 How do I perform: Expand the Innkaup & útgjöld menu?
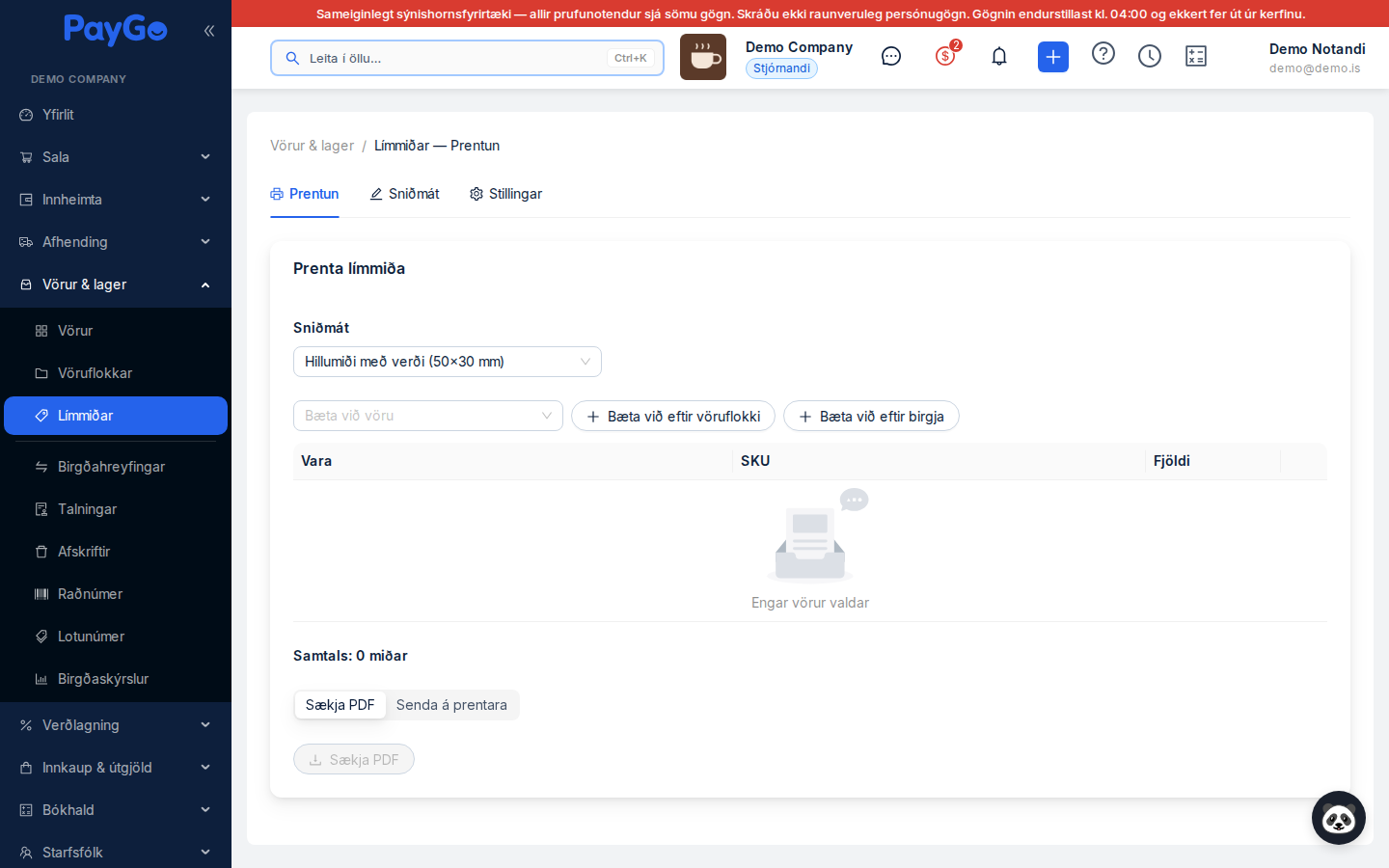click(x=116, y=768)
